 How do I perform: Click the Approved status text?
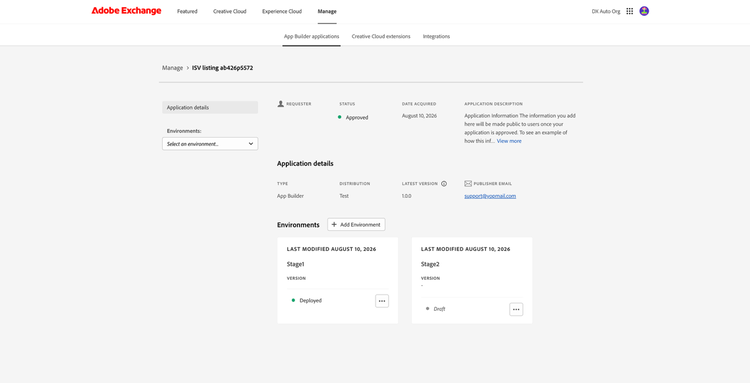[357, 118]
